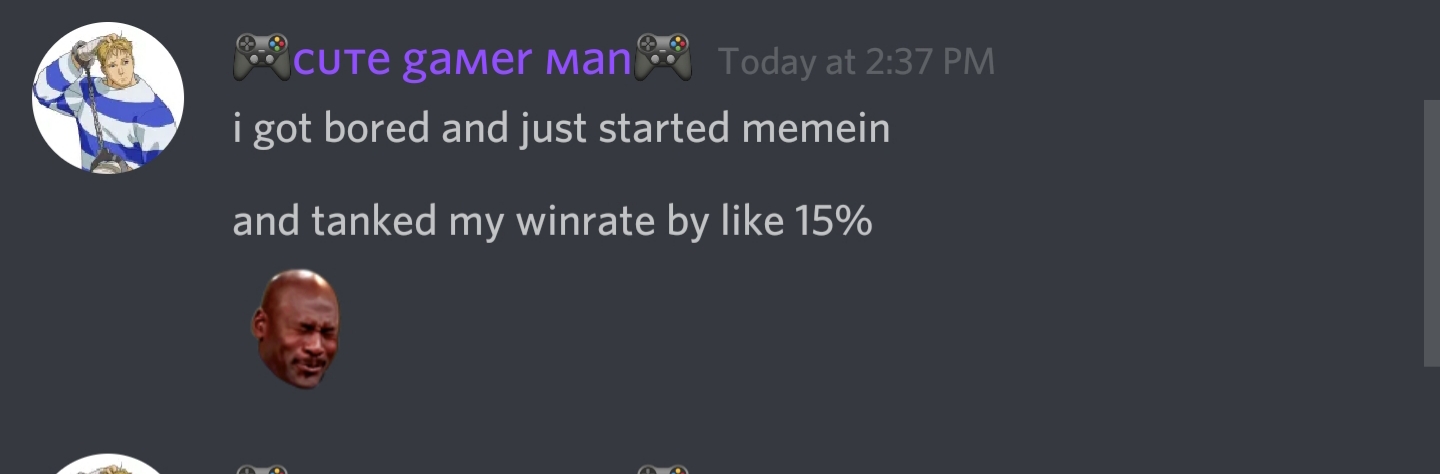Click the chat scrollbar thumb

coord(1431,233)
